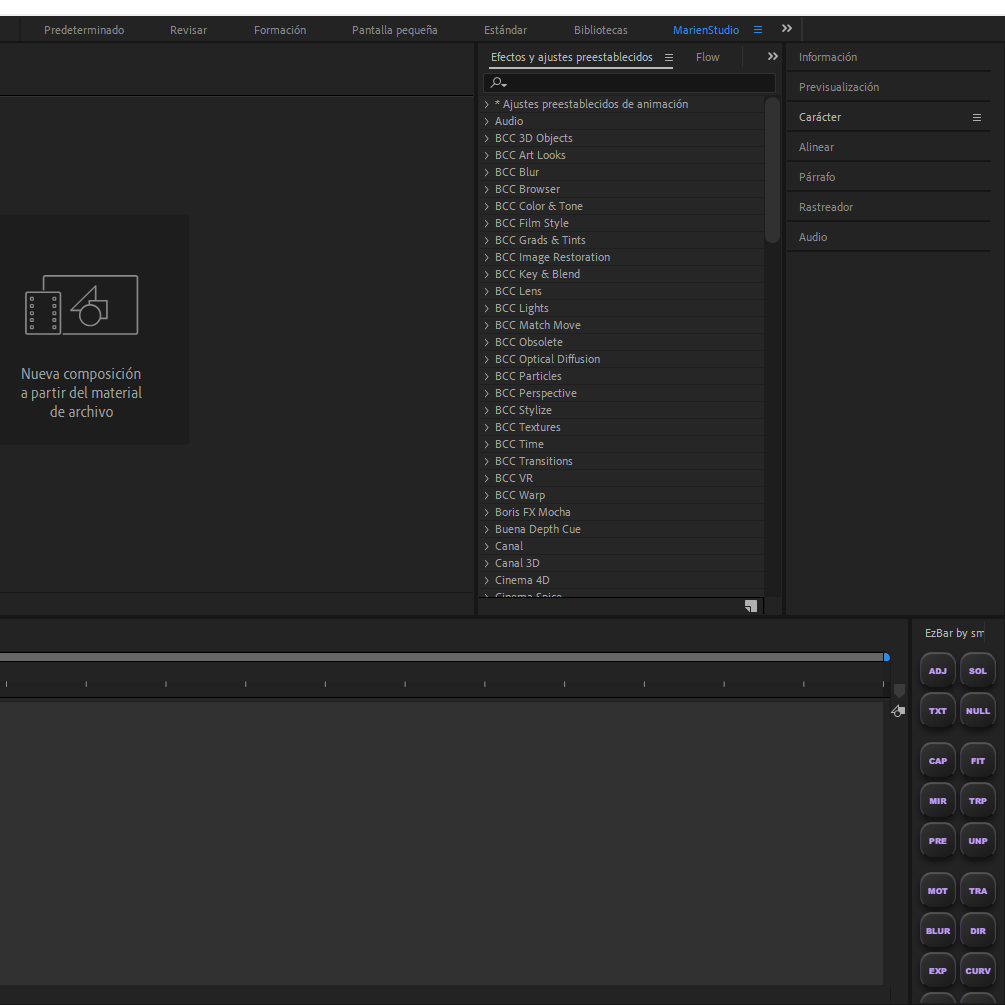The height and width of the screenshot is (1005, 1005).
Task: Click the NULL button in EzBar
Action: 977,710
